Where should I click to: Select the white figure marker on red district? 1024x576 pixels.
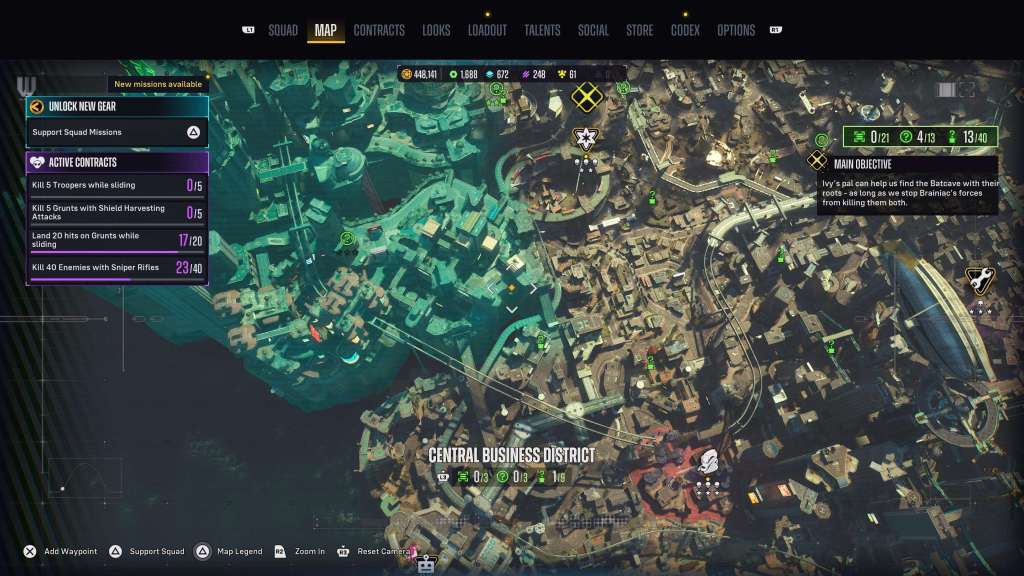pyautogui.click(x=708, y=462)
